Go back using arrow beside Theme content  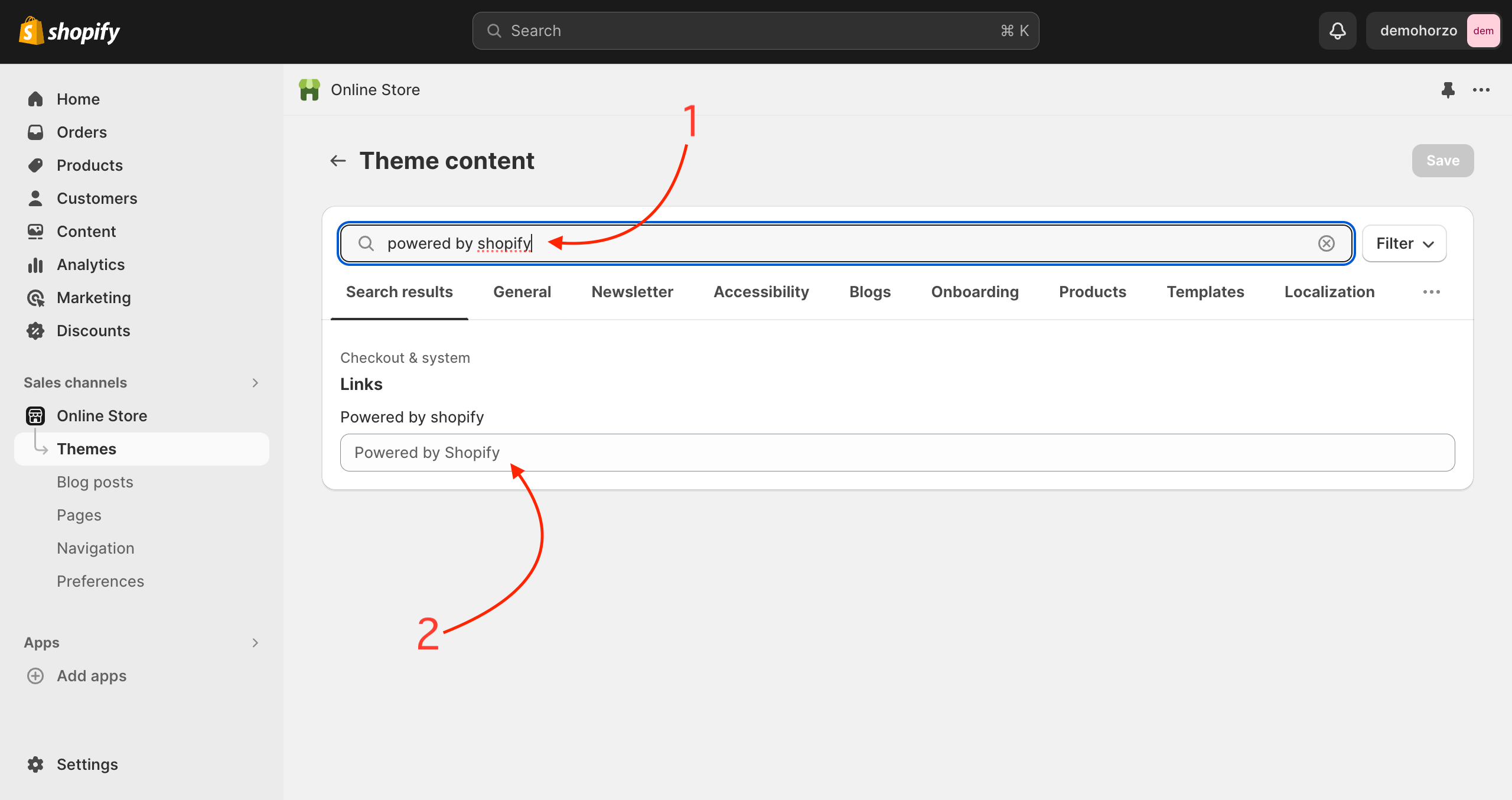point(338,161)
